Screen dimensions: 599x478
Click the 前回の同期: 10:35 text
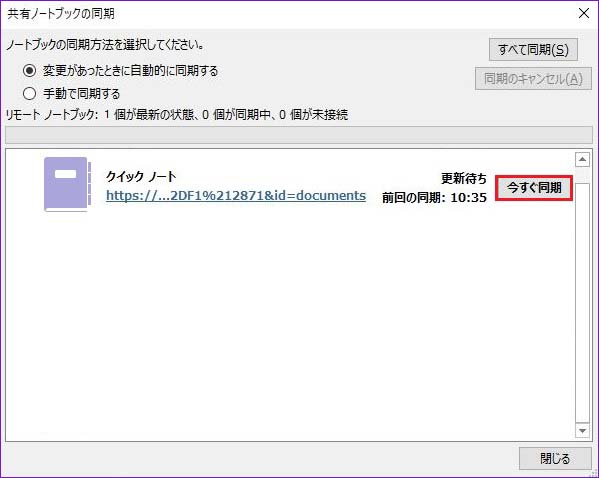(x=434, y=198)
